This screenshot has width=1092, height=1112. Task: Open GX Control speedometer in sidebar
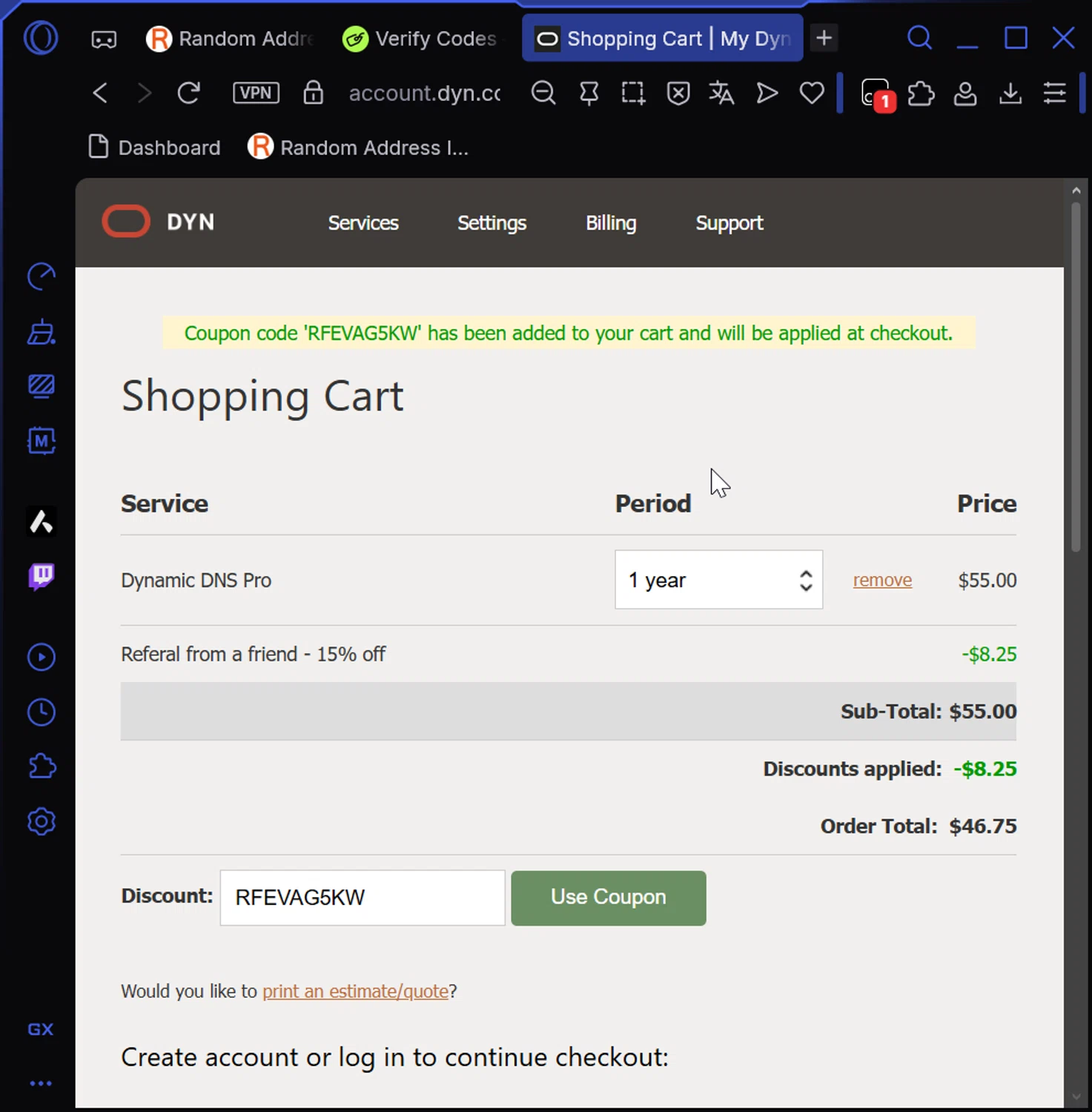42,277
